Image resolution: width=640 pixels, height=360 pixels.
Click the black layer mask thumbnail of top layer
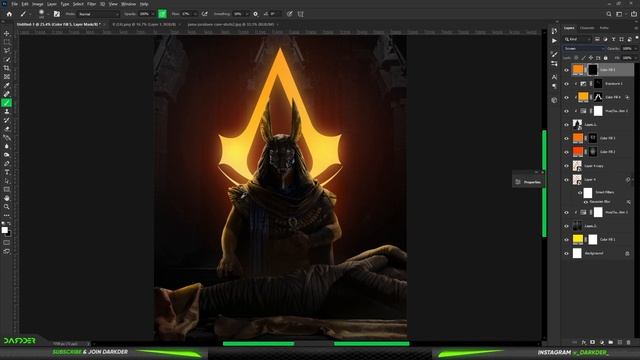(593, 70)
